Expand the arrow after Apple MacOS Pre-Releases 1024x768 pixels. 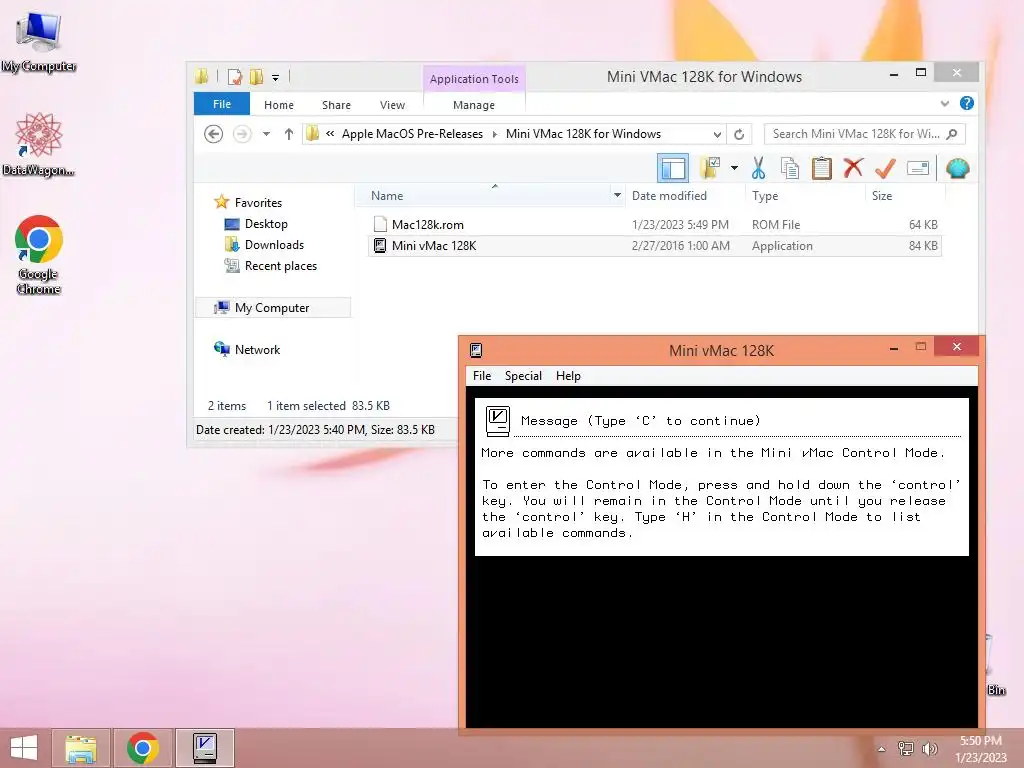point(494,134)
